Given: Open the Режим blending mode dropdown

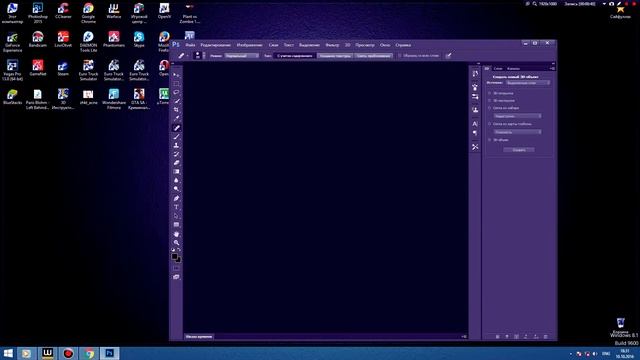Looking at the screenshot, I should (x=242, y=56).
